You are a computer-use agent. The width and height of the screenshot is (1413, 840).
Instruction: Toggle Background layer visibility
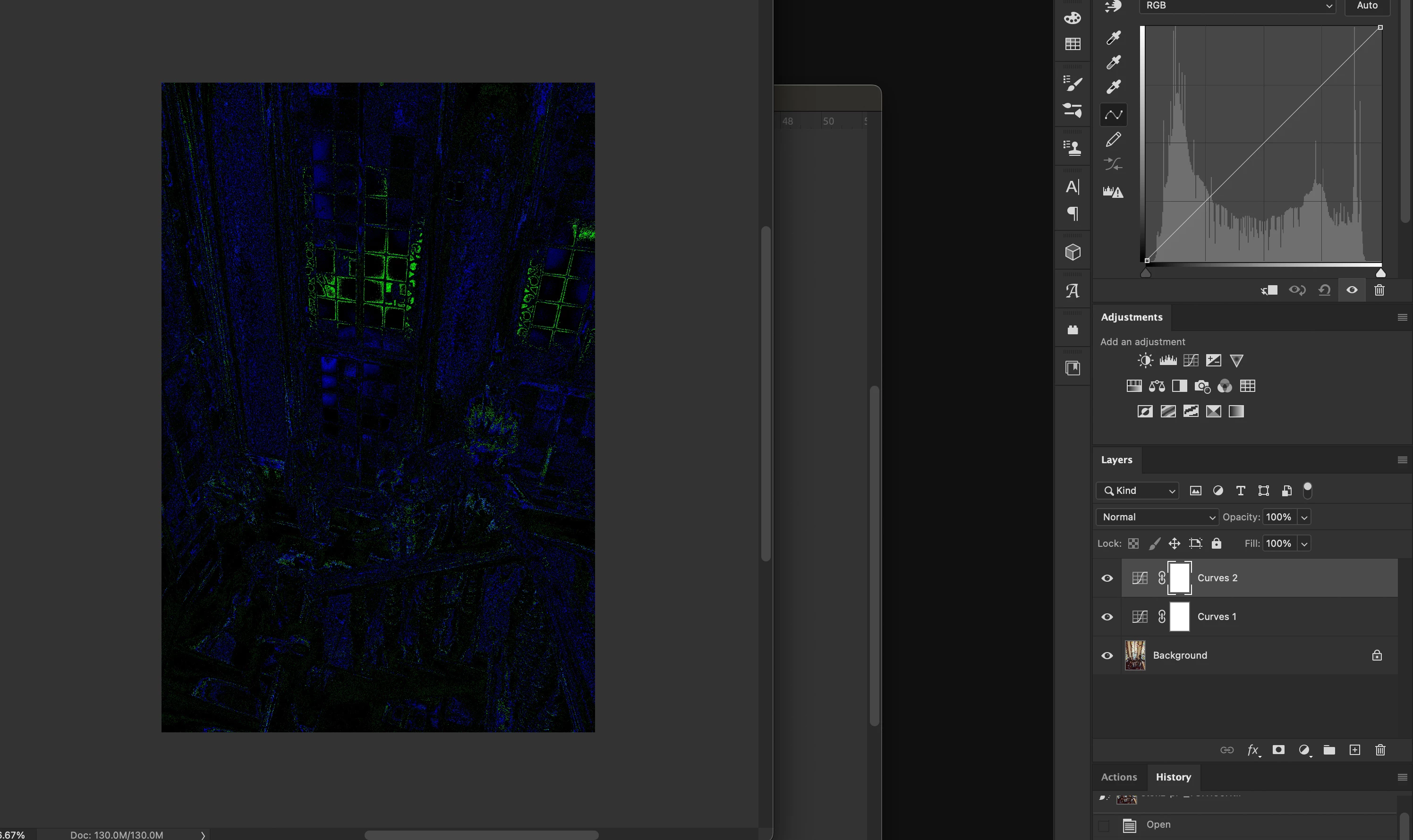pyautogui.click(x=1107, y=655)
